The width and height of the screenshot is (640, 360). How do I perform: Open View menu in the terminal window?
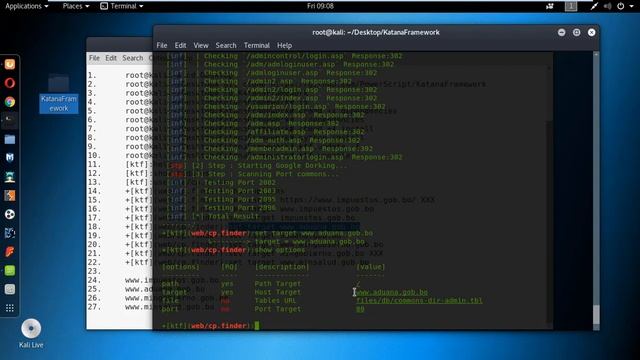201,45
